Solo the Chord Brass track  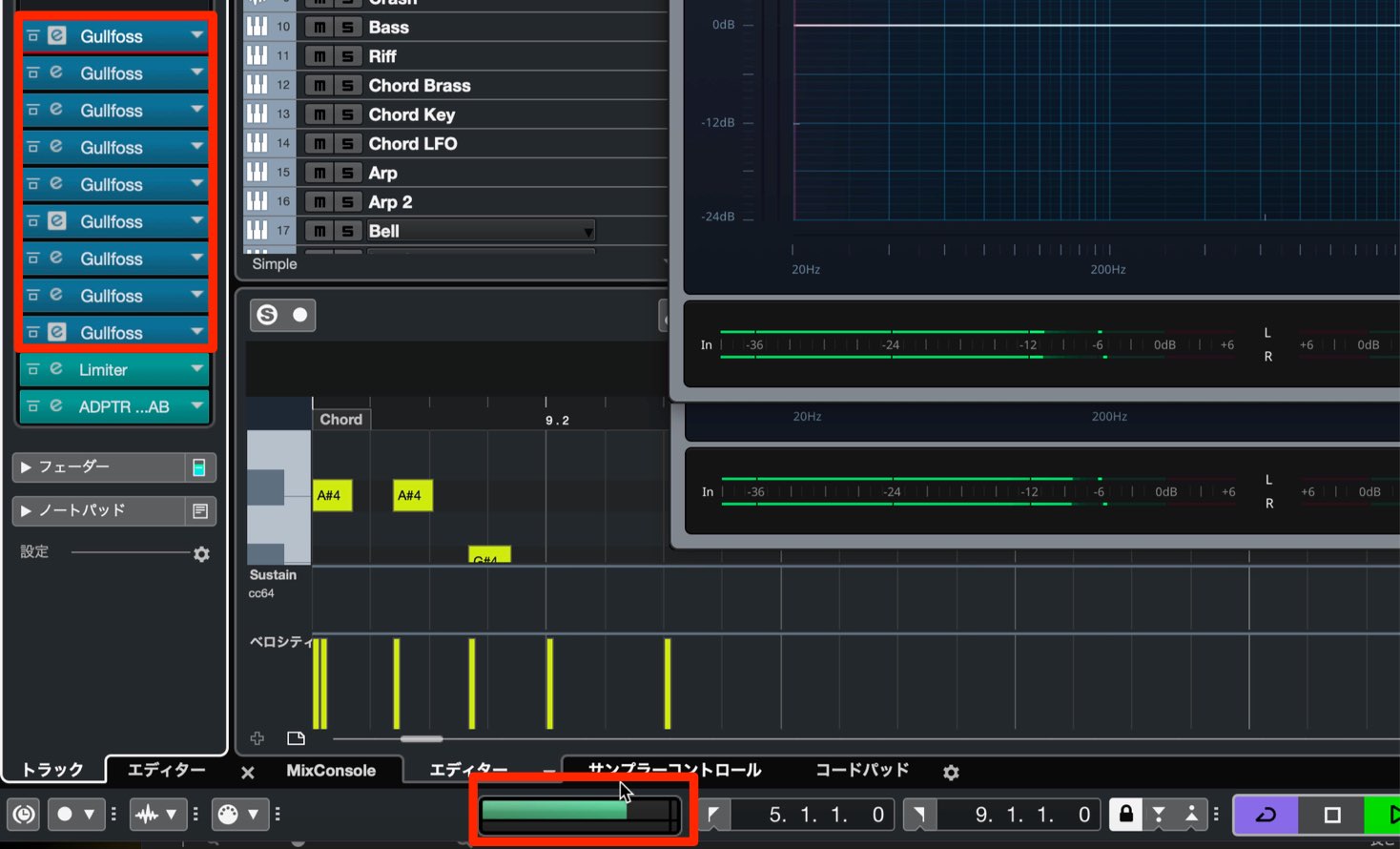[348, 86]
